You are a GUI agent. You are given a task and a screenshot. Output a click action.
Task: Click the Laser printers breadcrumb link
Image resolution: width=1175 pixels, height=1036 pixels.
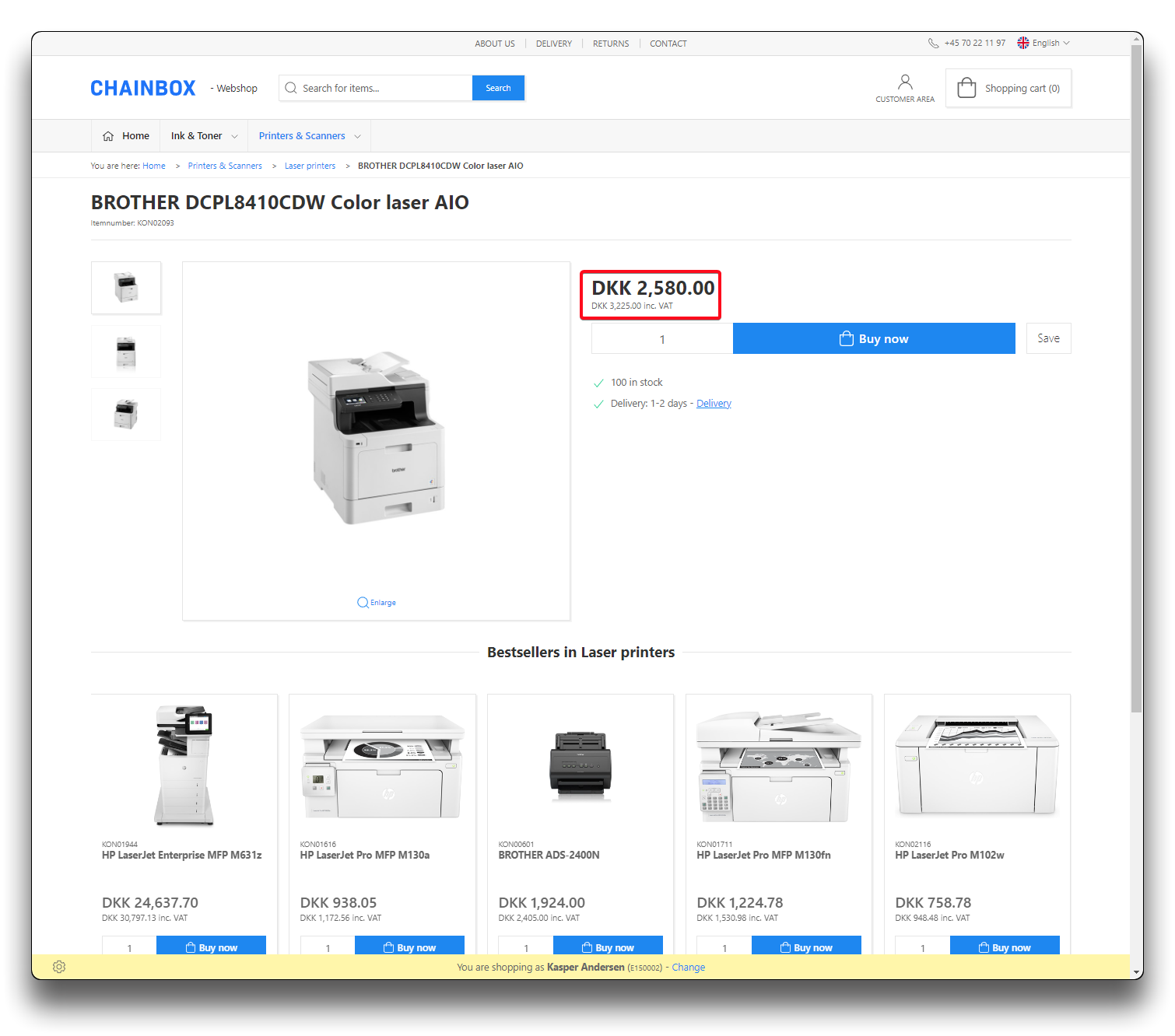pos(310,166)
